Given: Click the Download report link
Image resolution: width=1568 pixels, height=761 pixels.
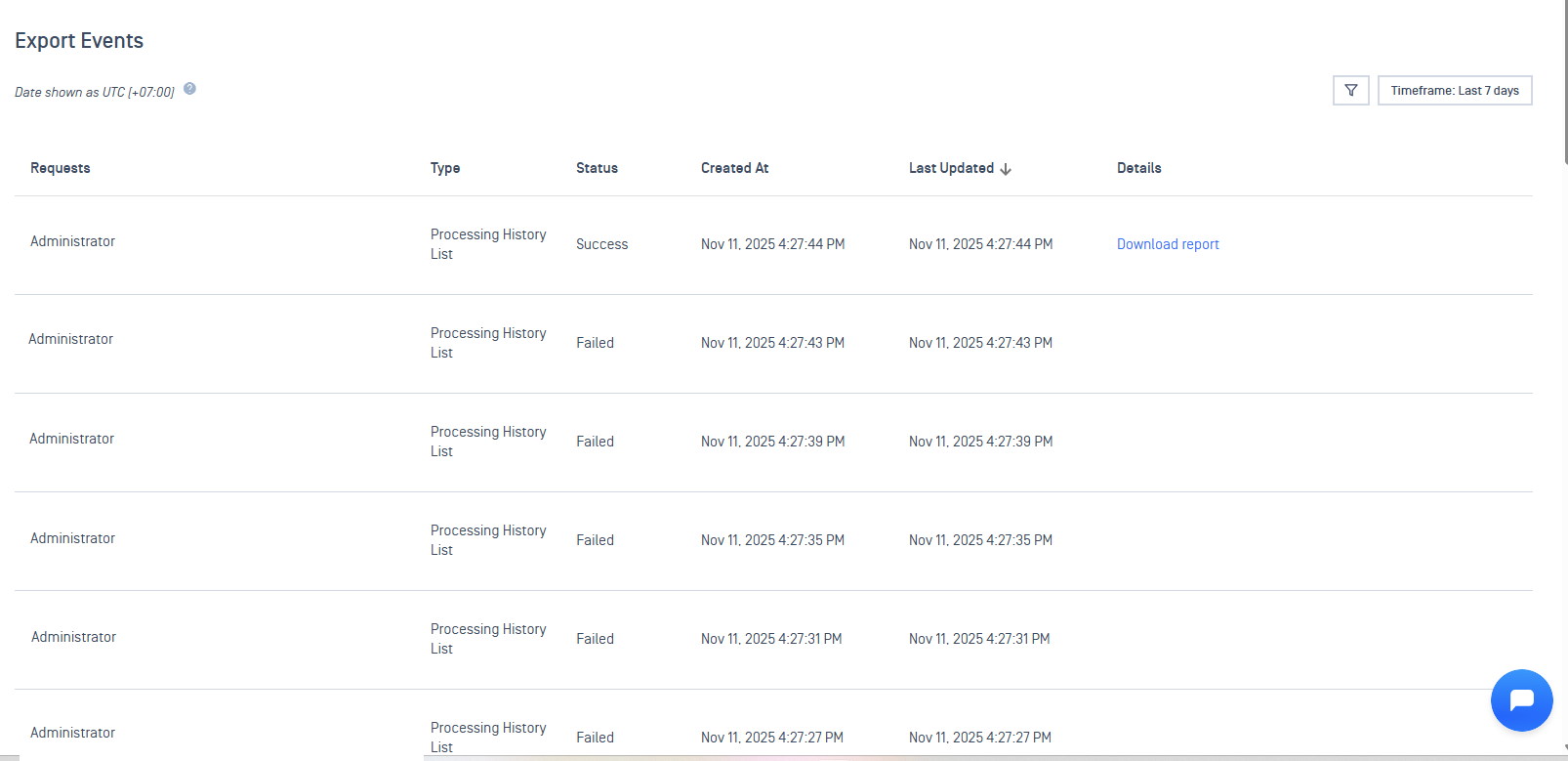Looking at the screenshot, I should tap(1168, 244).
